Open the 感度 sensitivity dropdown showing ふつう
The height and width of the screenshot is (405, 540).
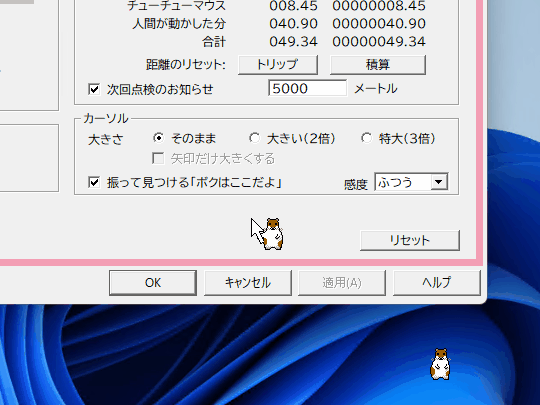pyautogui.click(x=411, y=182)
